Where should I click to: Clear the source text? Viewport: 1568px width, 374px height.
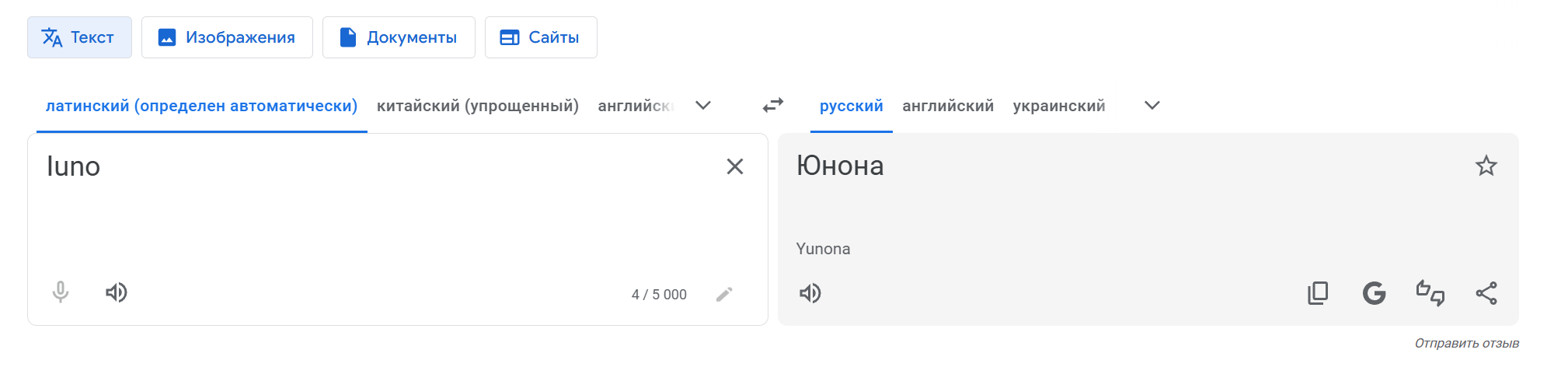tap(734, 166)
